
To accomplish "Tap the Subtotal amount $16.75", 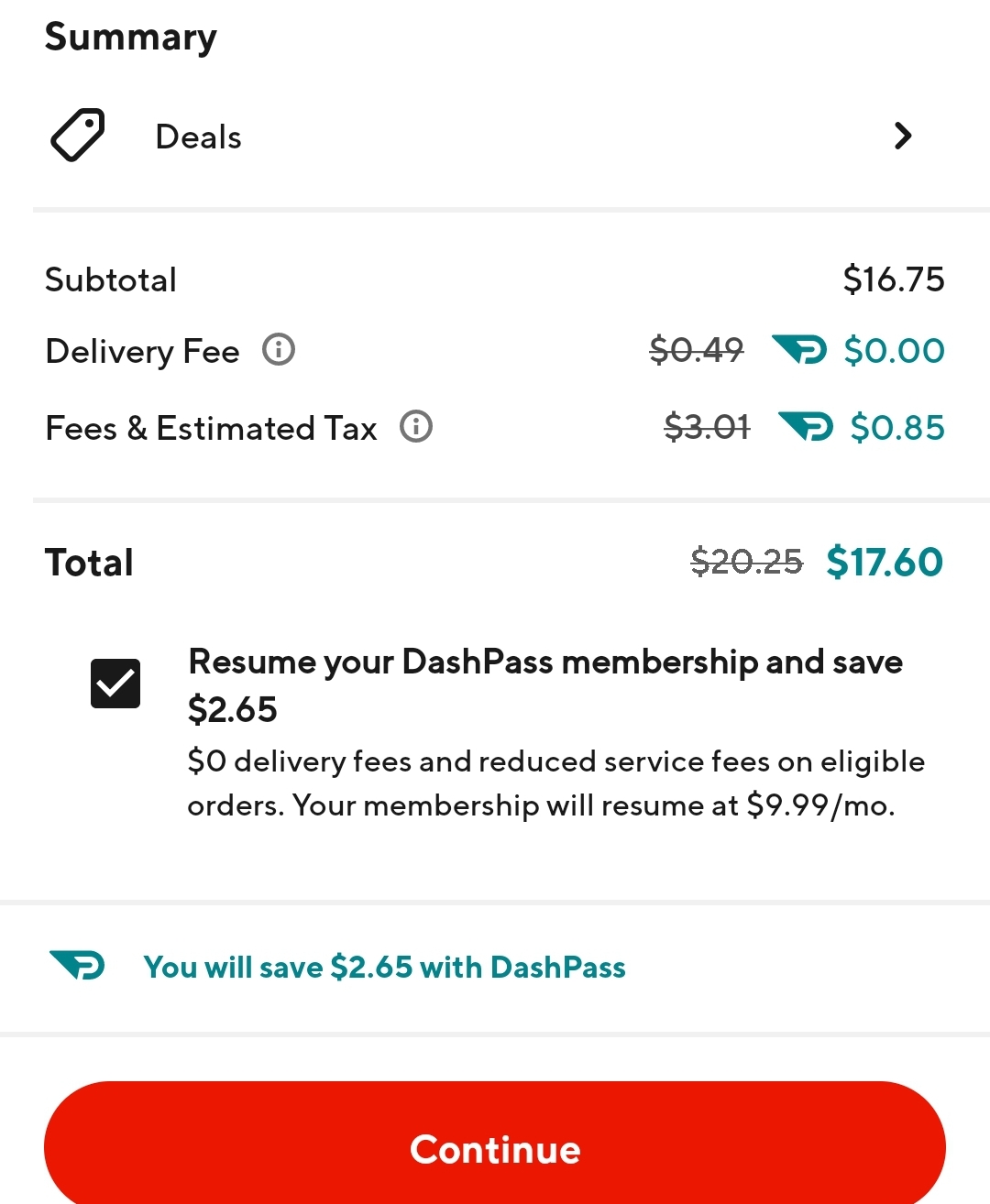I will click(x=894, y=279).
